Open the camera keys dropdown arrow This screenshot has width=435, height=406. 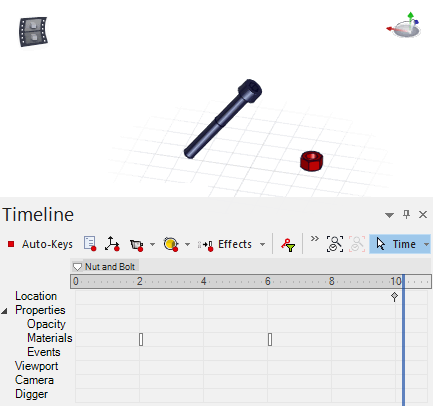point(152,245)
